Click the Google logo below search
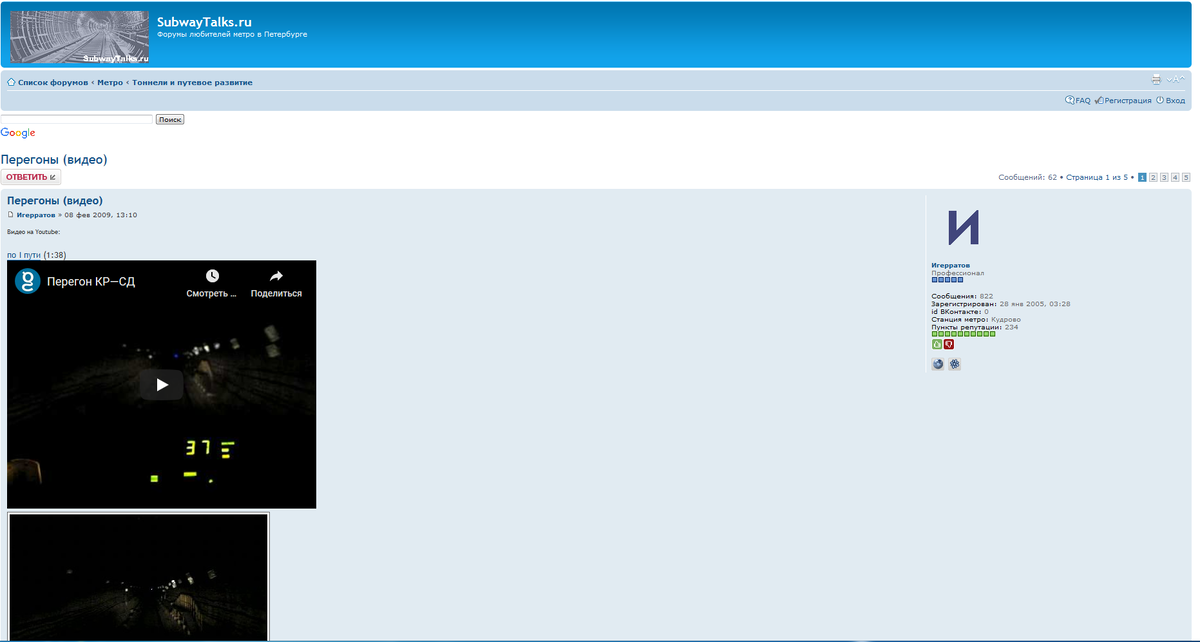The width and height of the screenshot is (1200, 642). 18,133
